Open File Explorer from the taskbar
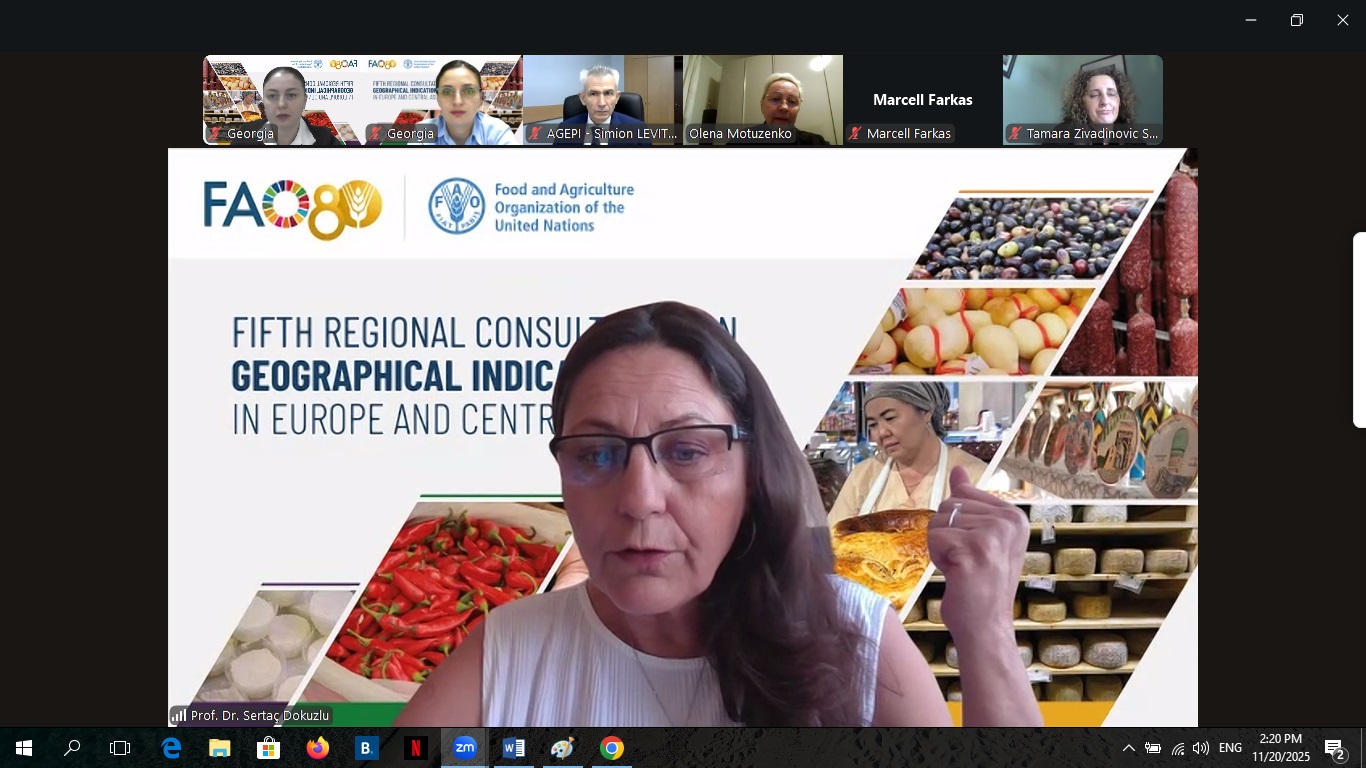The width and height of the screenshot is (1366, 768). (220, 748)
